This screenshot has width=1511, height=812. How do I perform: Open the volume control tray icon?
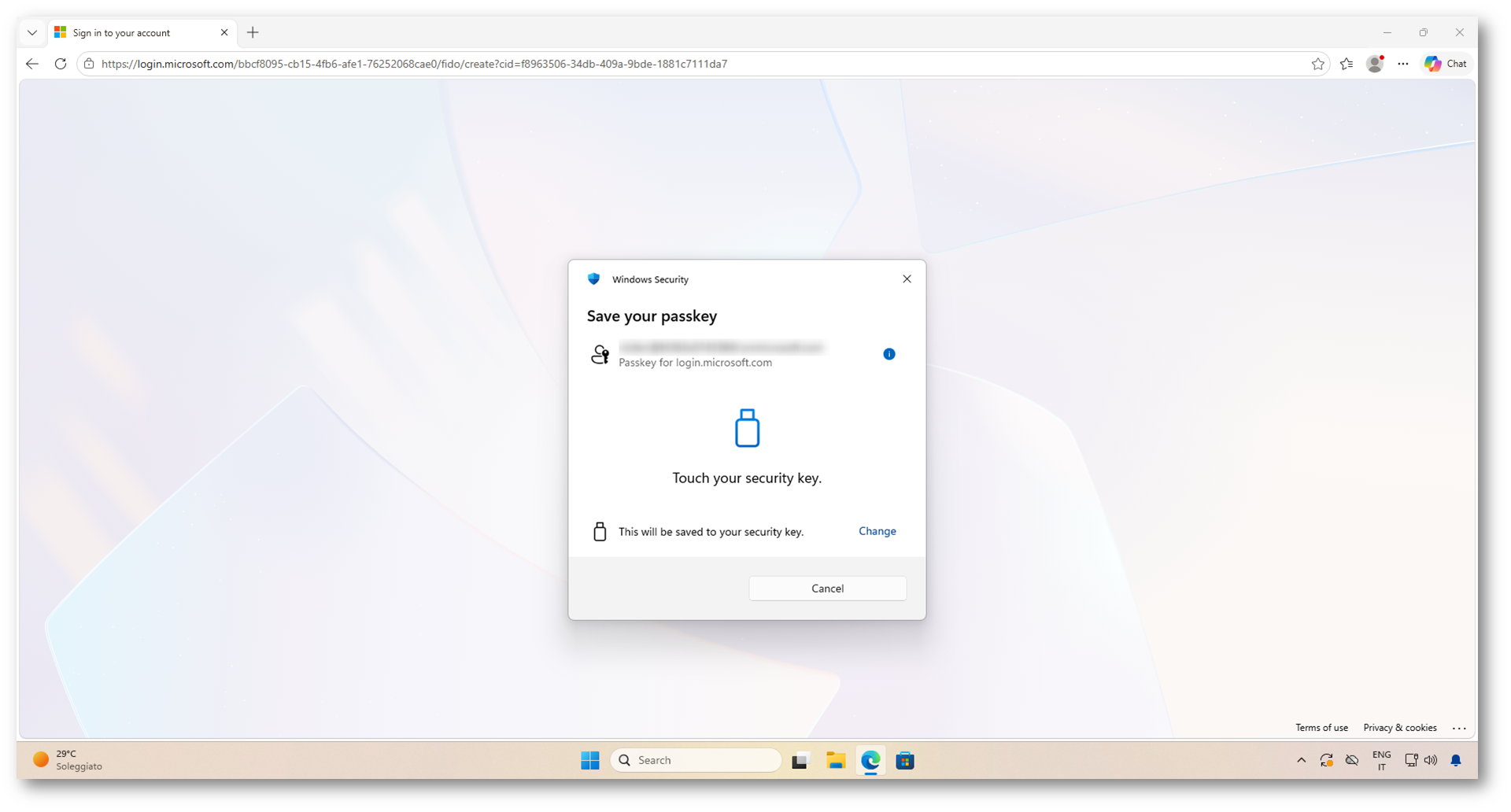[x=1431, y=761]
